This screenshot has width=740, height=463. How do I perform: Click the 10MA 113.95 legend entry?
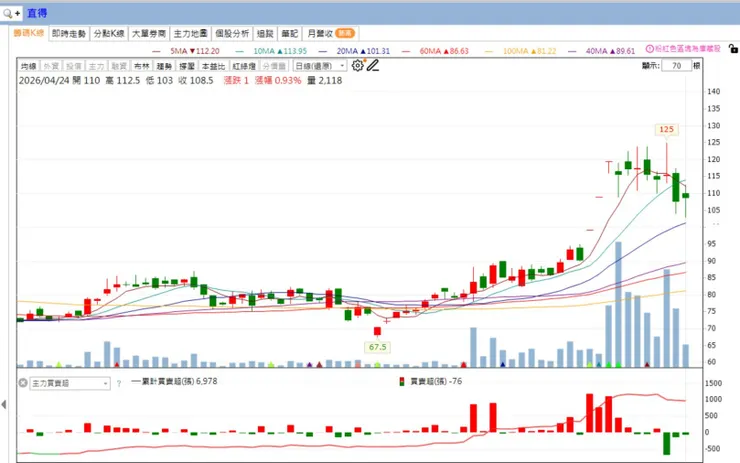280,51
